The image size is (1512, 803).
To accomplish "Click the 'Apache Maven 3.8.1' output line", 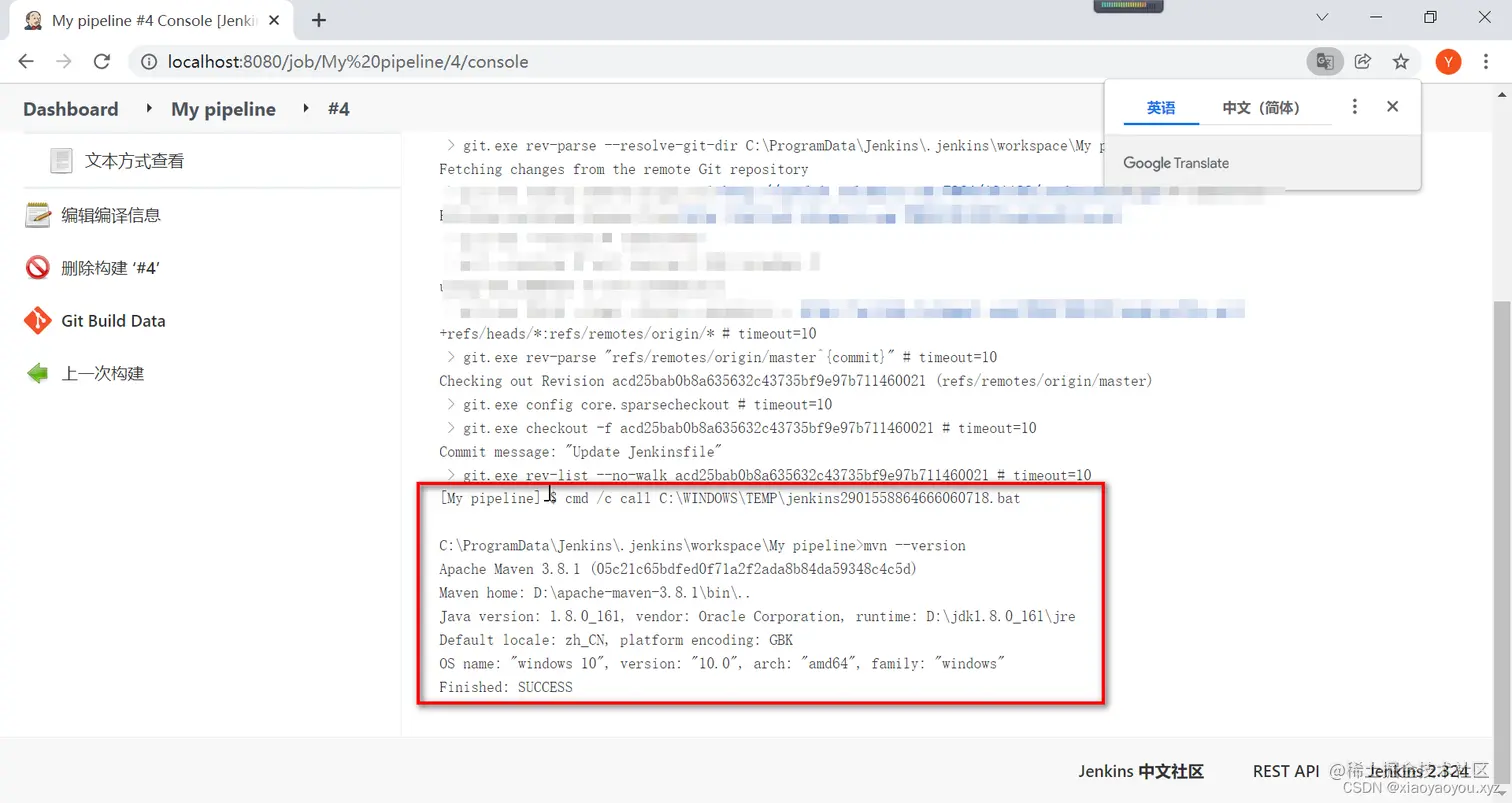I will 678,569.
